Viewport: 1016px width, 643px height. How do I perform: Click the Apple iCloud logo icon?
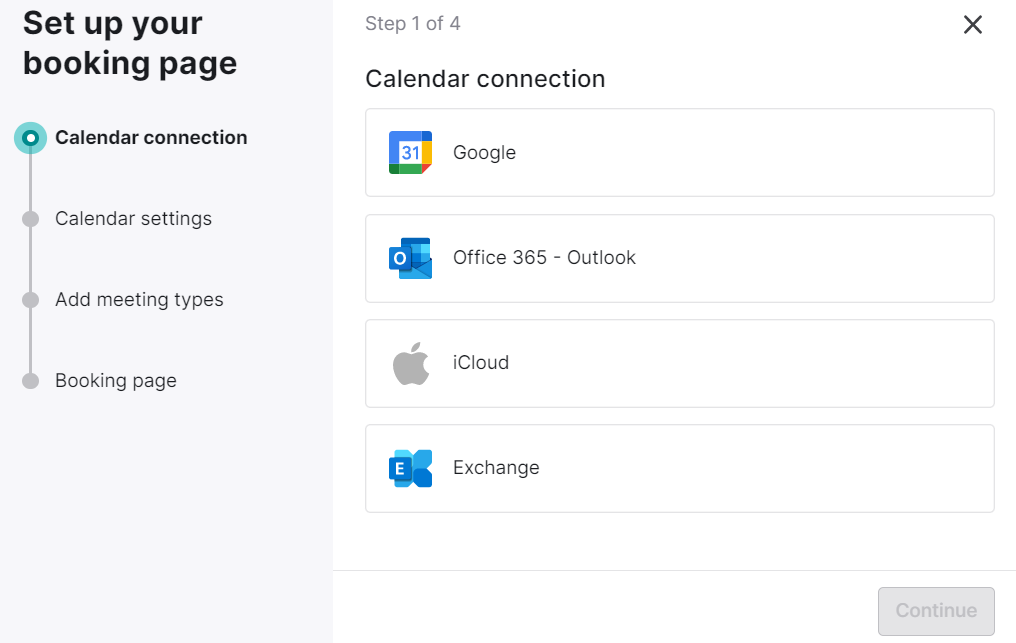pos(411,363)
